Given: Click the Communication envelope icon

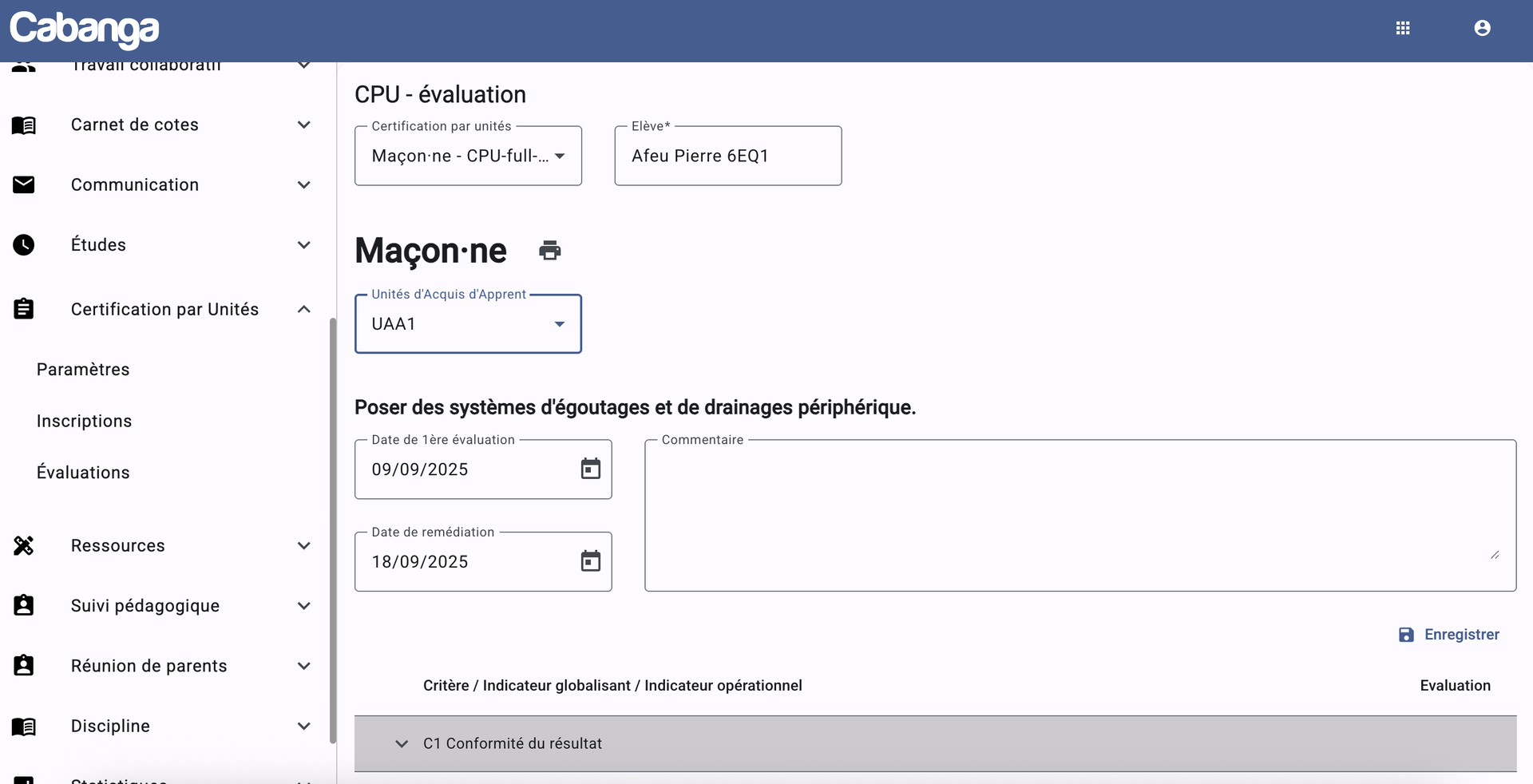Looking at the screenshot, I should (x=24, y=185).
